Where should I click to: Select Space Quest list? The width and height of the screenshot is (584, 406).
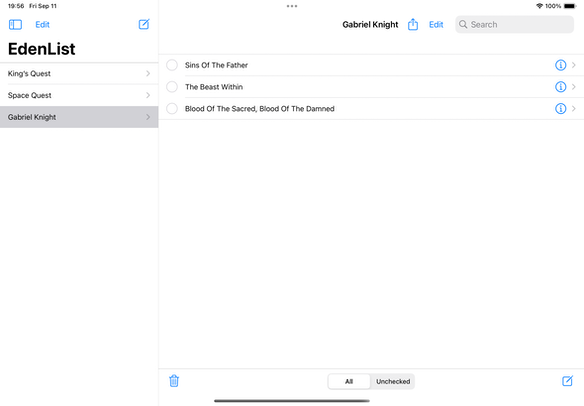pos(79,95)
